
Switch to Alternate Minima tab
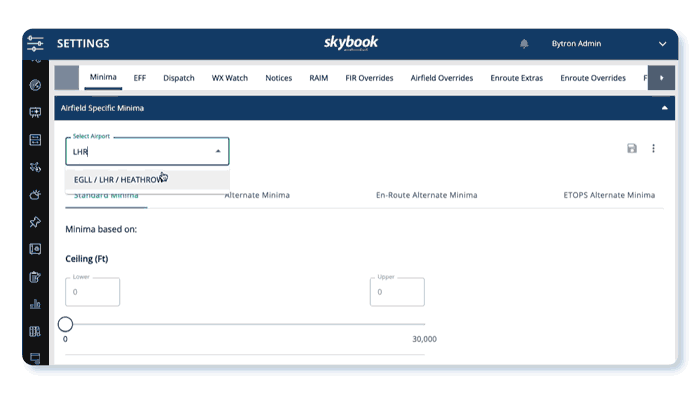click(257, 195)
